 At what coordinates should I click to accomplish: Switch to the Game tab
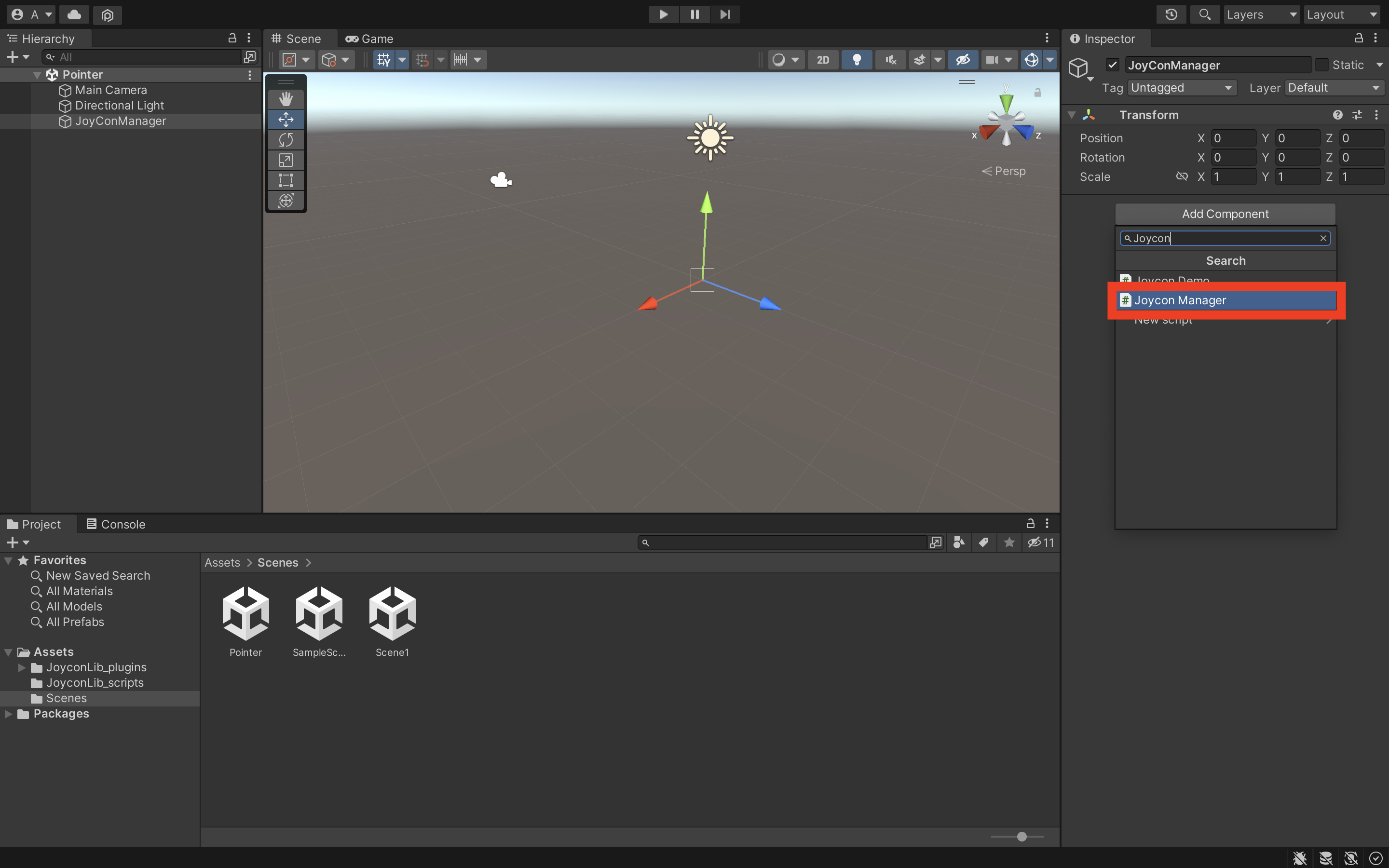369,39
